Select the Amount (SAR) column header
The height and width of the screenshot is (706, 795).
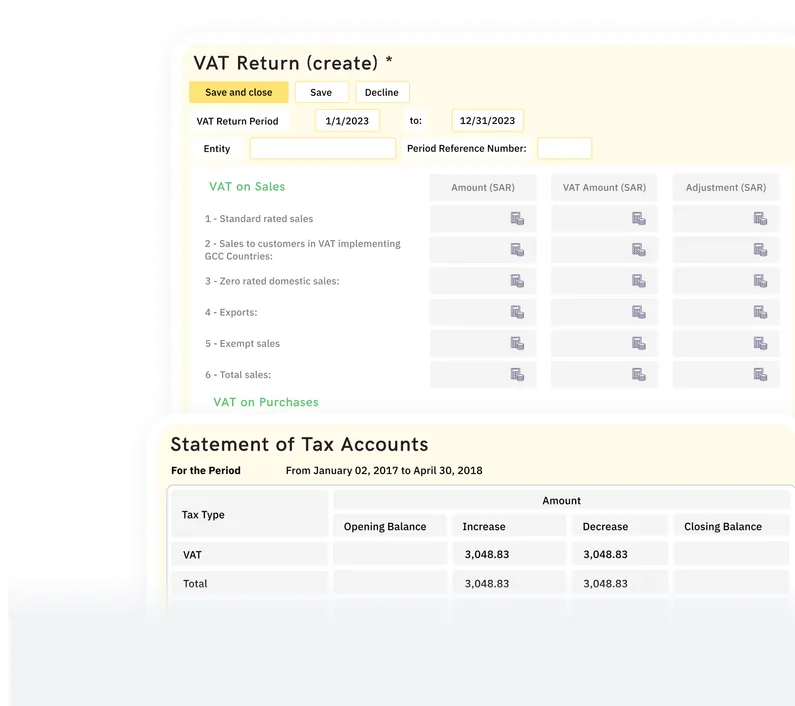point(483,187)
